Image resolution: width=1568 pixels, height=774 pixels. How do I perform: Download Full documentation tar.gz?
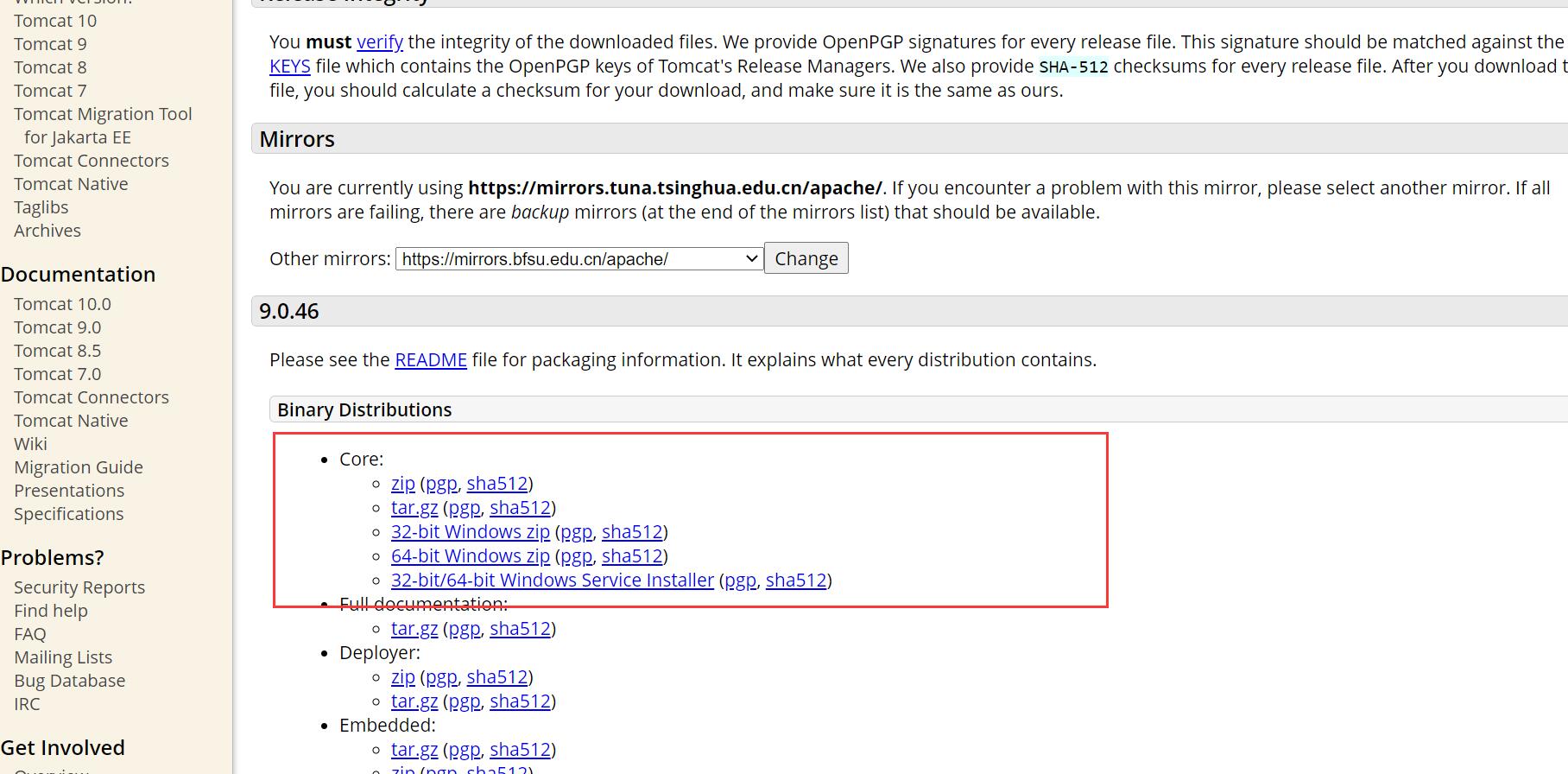[414, 628]
